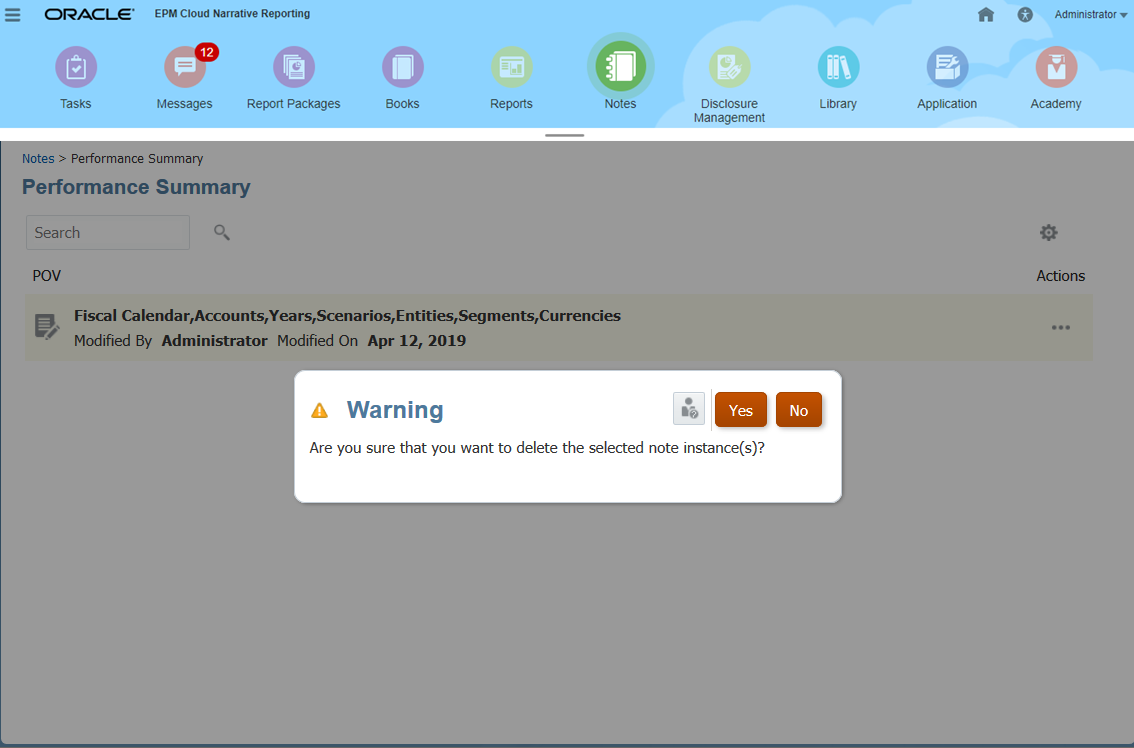Open the Tasks icon

76,67
